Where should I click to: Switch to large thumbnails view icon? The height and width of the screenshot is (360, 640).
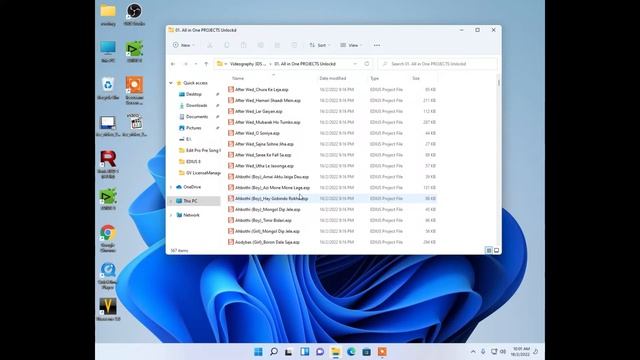(496, 251)
